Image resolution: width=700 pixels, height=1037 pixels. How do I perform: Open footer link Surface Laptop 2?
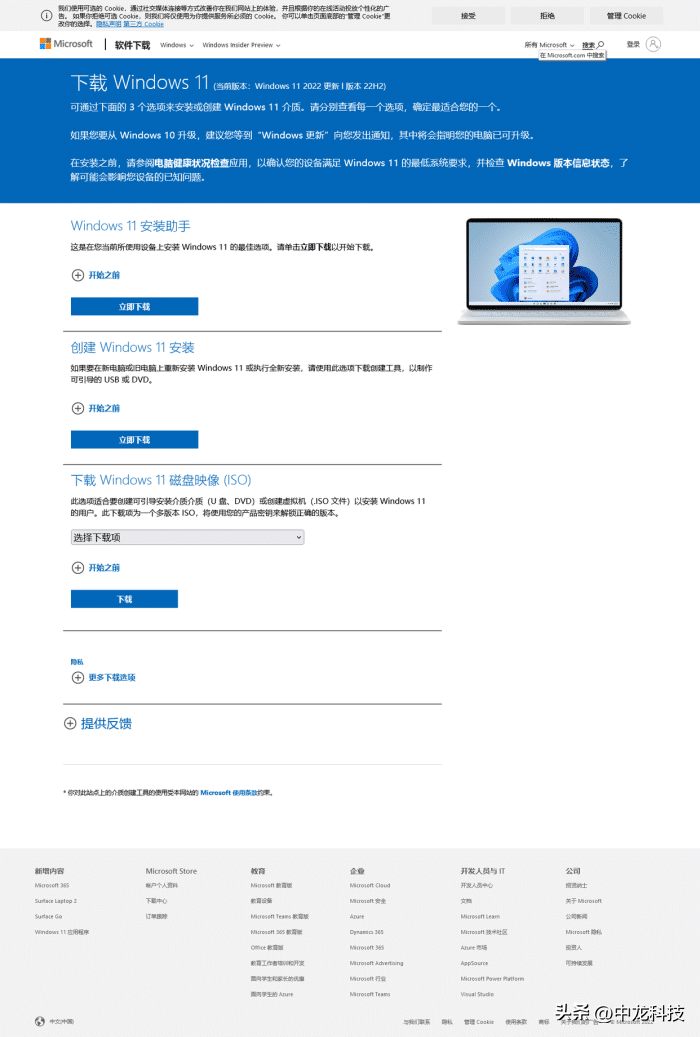coord(56,901)
